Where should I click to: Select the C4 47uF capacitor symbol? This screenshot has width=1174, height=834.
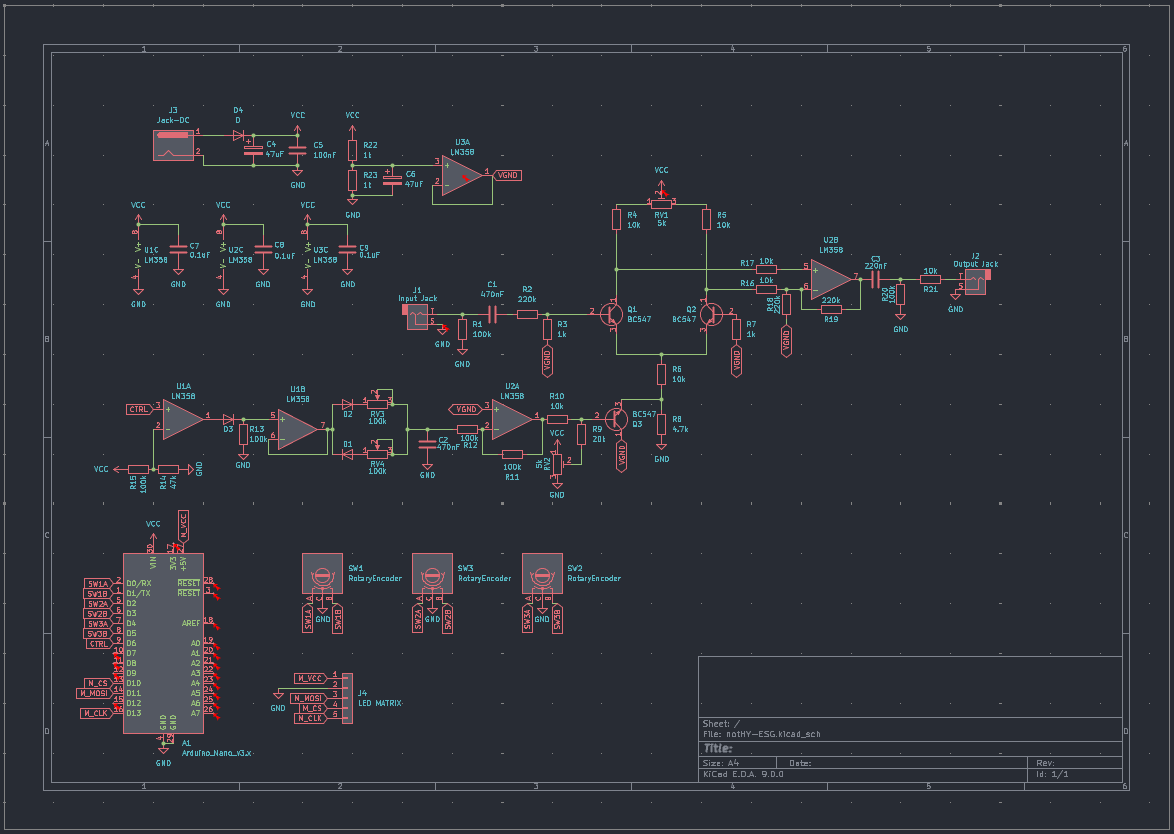click(x=255, y=148)
